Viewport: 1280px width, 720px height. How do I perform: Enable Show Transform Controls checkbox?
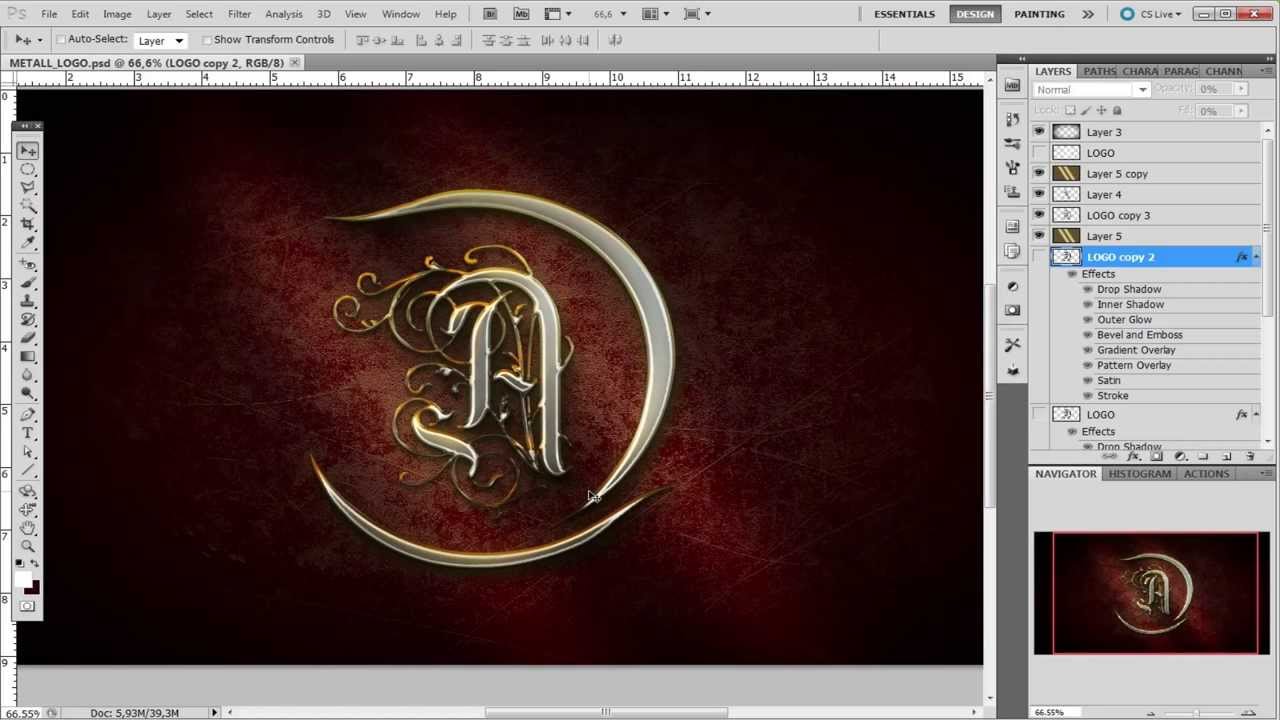click(207, 40)
